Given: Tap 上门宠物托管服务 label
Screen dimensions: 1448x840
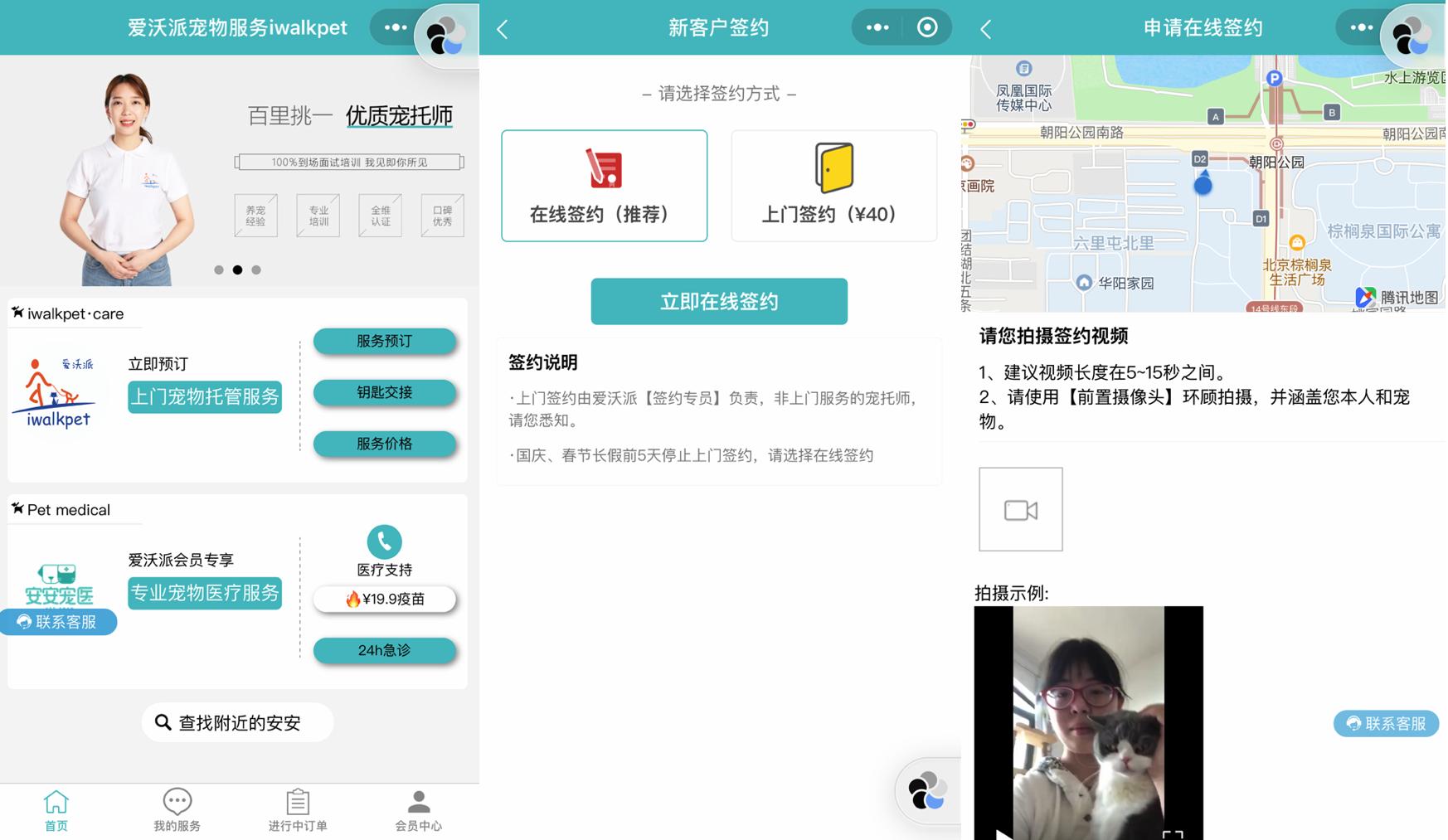Looking at the screenshot, I should pyautogui.click(x=205, y=396).
